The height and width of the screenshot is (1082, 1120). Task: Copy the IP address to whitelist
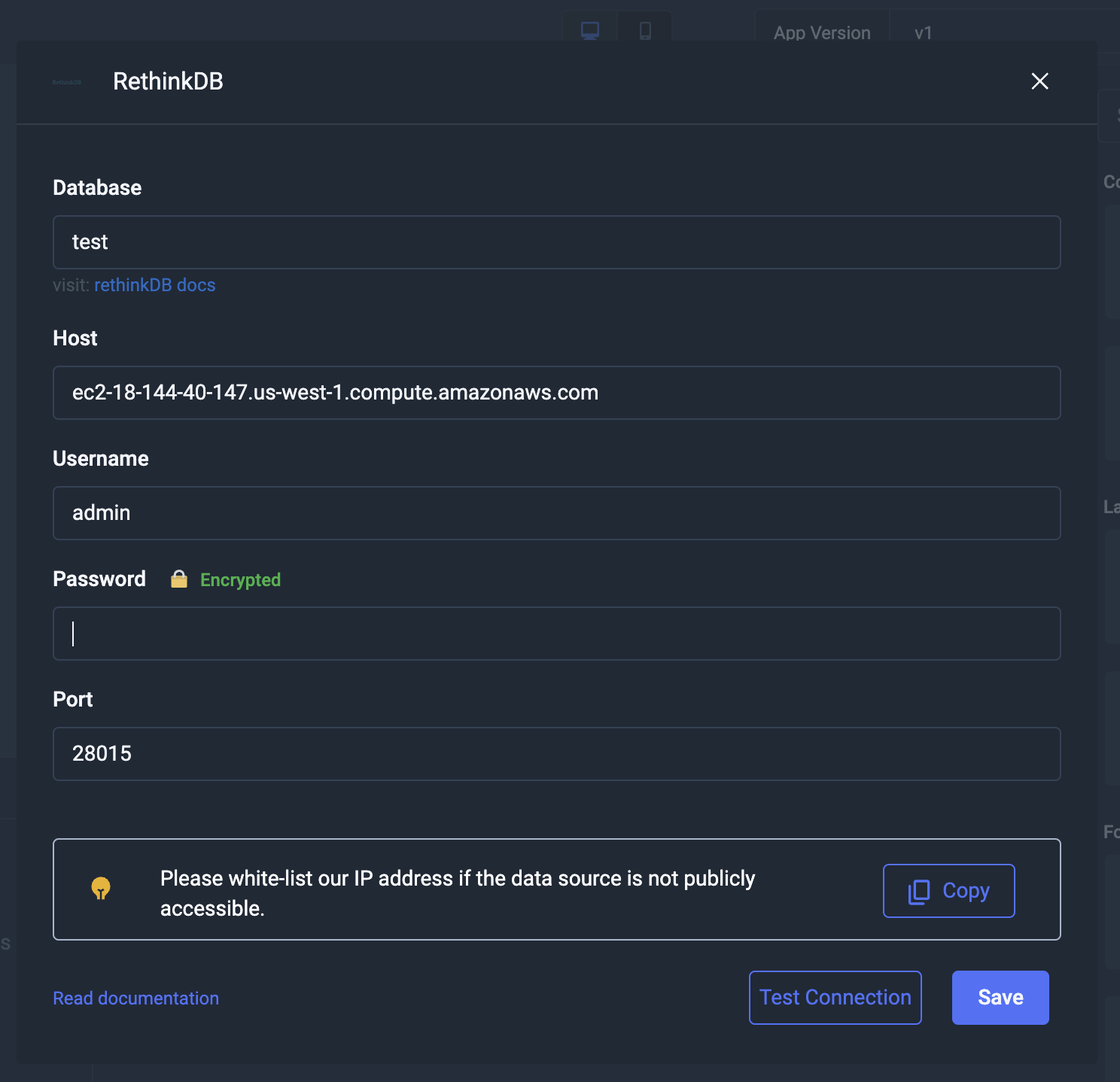click(948, 891)
